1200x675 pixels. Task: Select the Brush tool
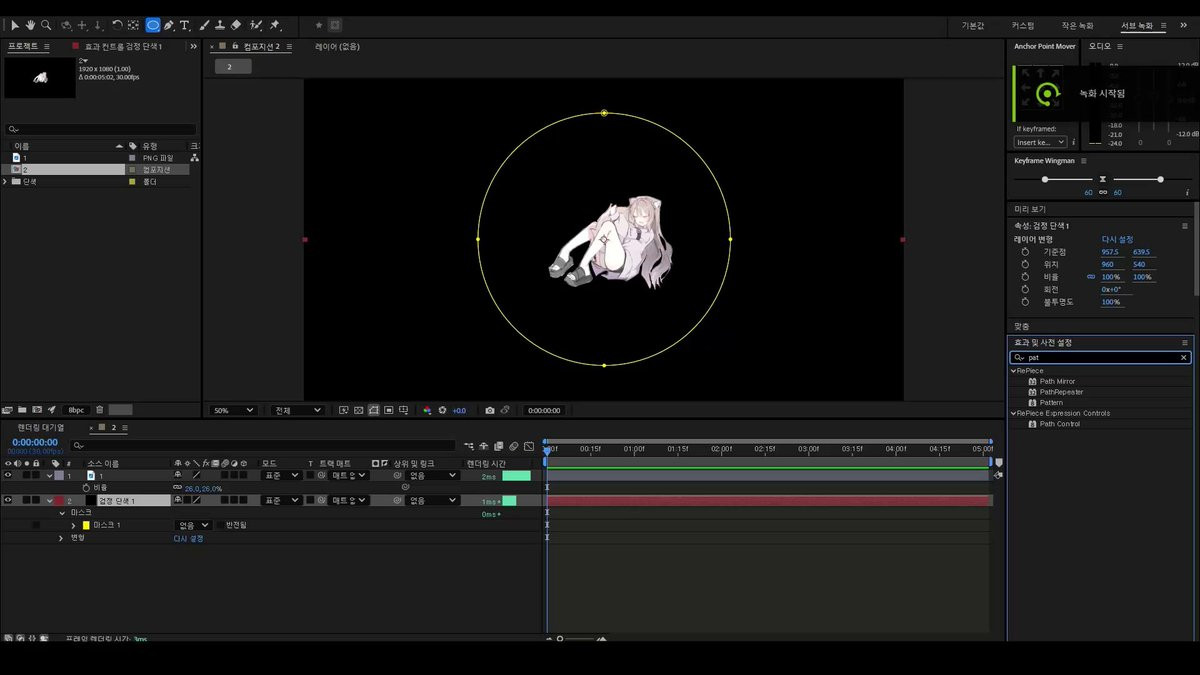(x=204, y=25)
